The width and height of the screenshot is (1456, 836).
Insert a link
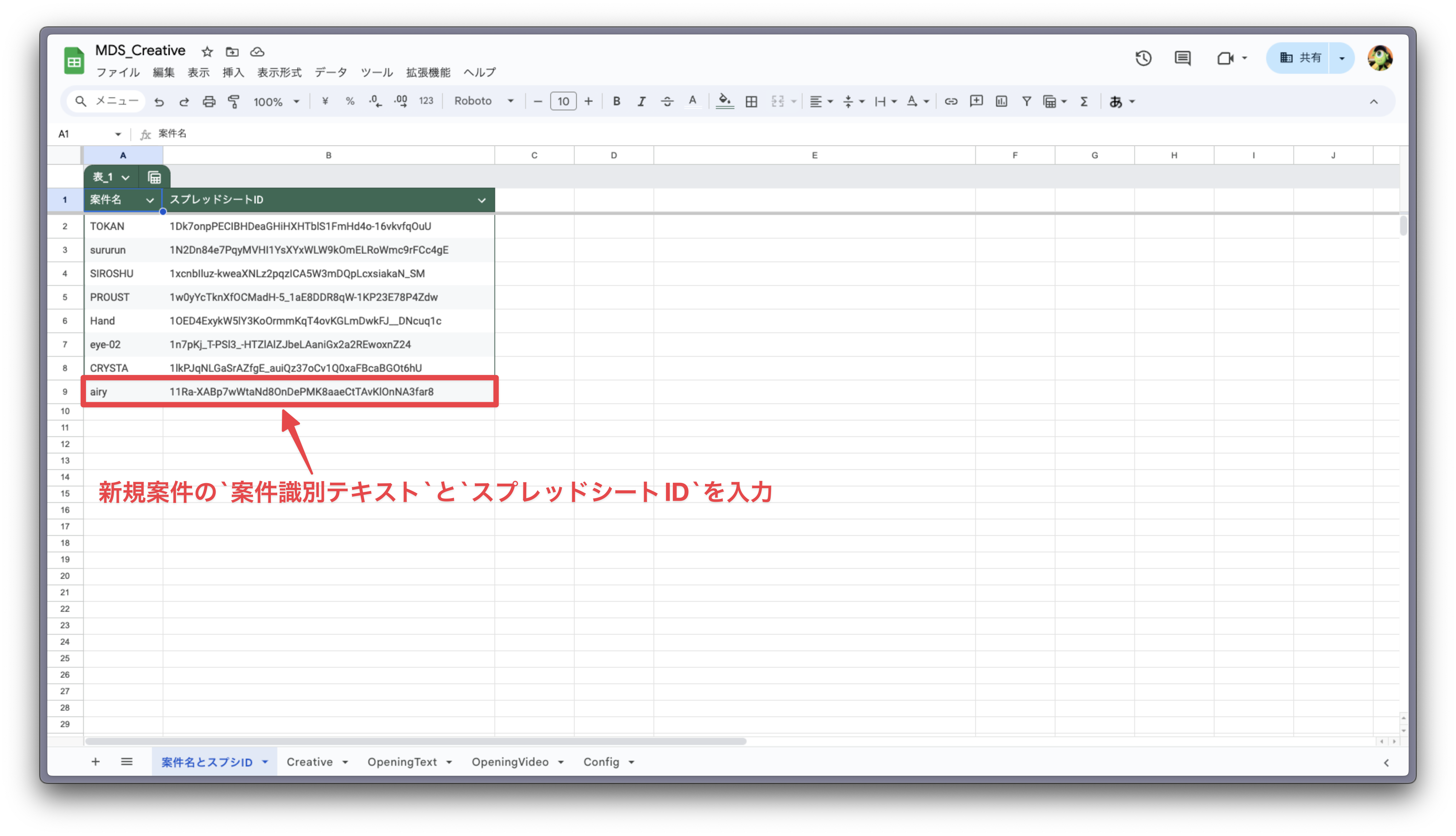coord(951,101)
